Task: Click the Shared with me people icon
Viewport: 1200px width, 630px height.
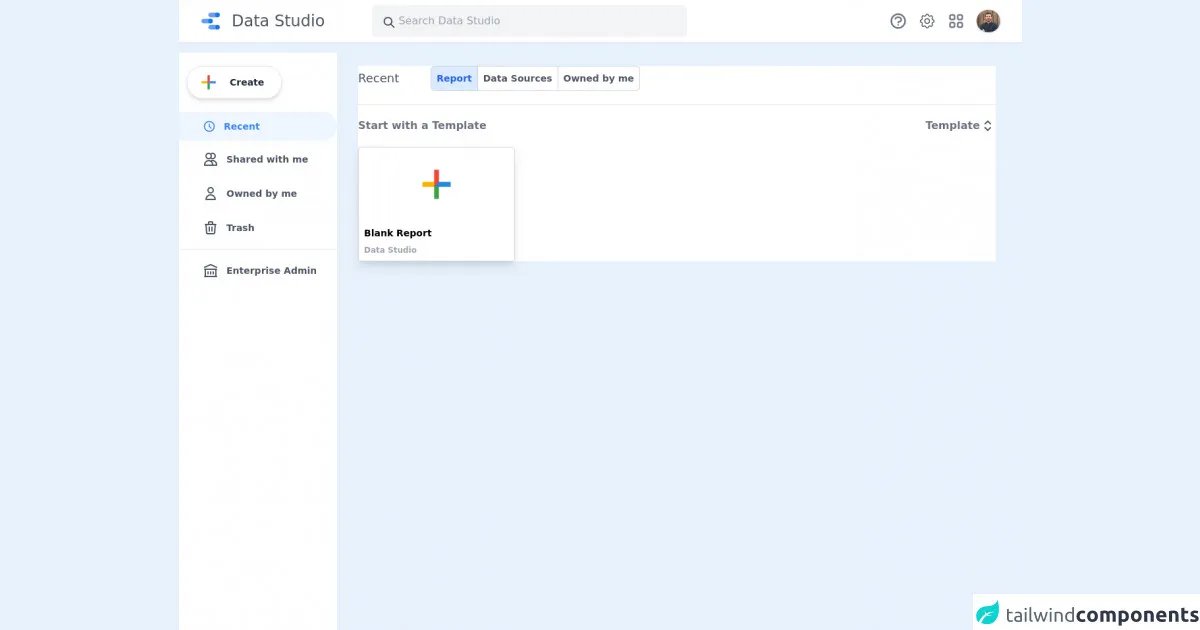Action: pyautogui.click(x=210, y=160)
